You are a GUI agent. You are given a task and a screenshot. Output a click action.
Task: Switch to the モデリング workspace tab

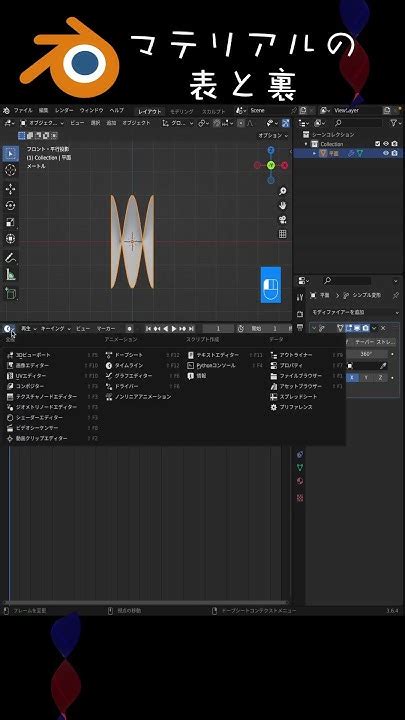pyautogui.click(x=182, y=111)
